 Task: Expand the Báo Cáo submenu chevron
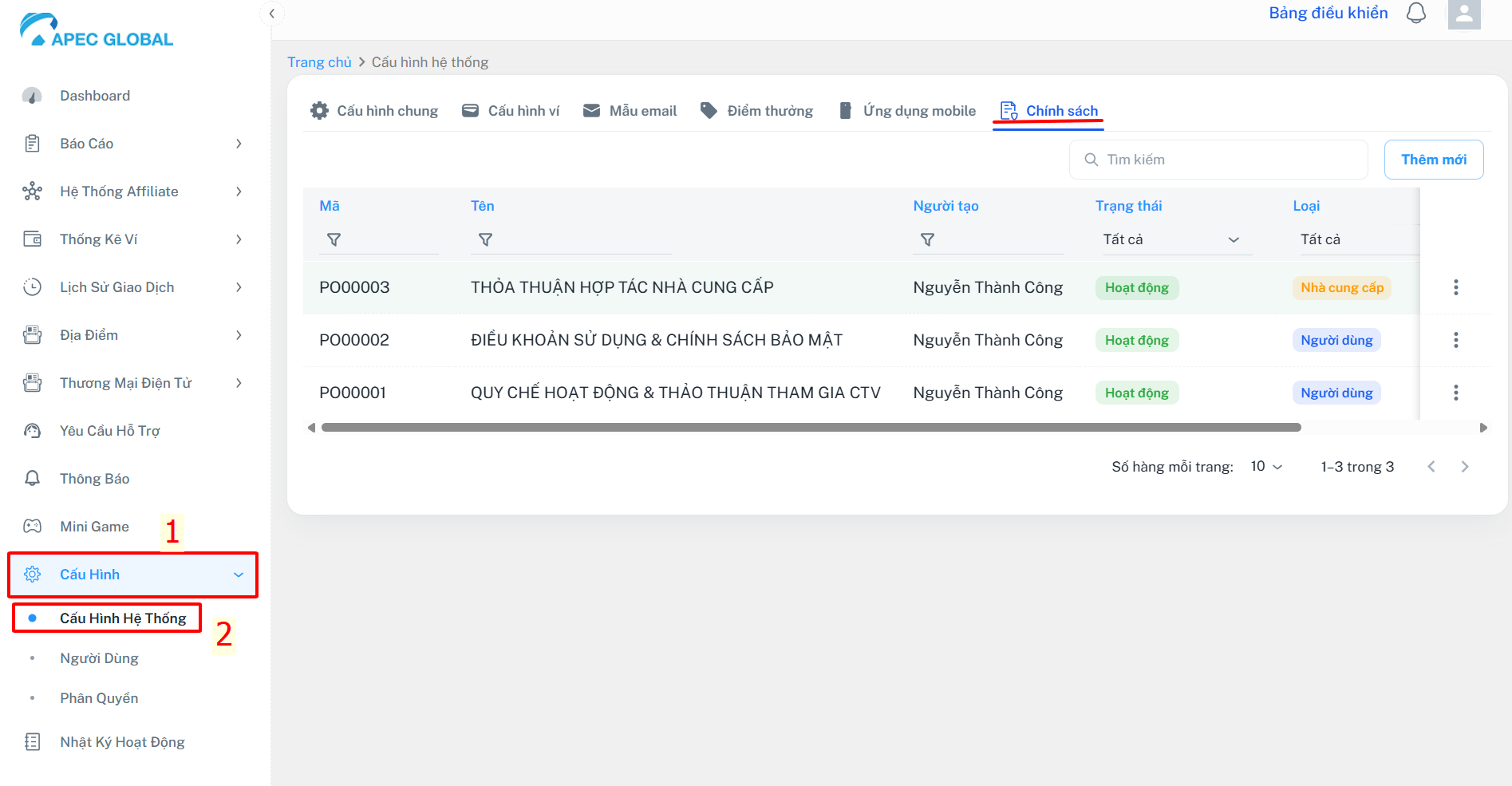click(239, 144)
